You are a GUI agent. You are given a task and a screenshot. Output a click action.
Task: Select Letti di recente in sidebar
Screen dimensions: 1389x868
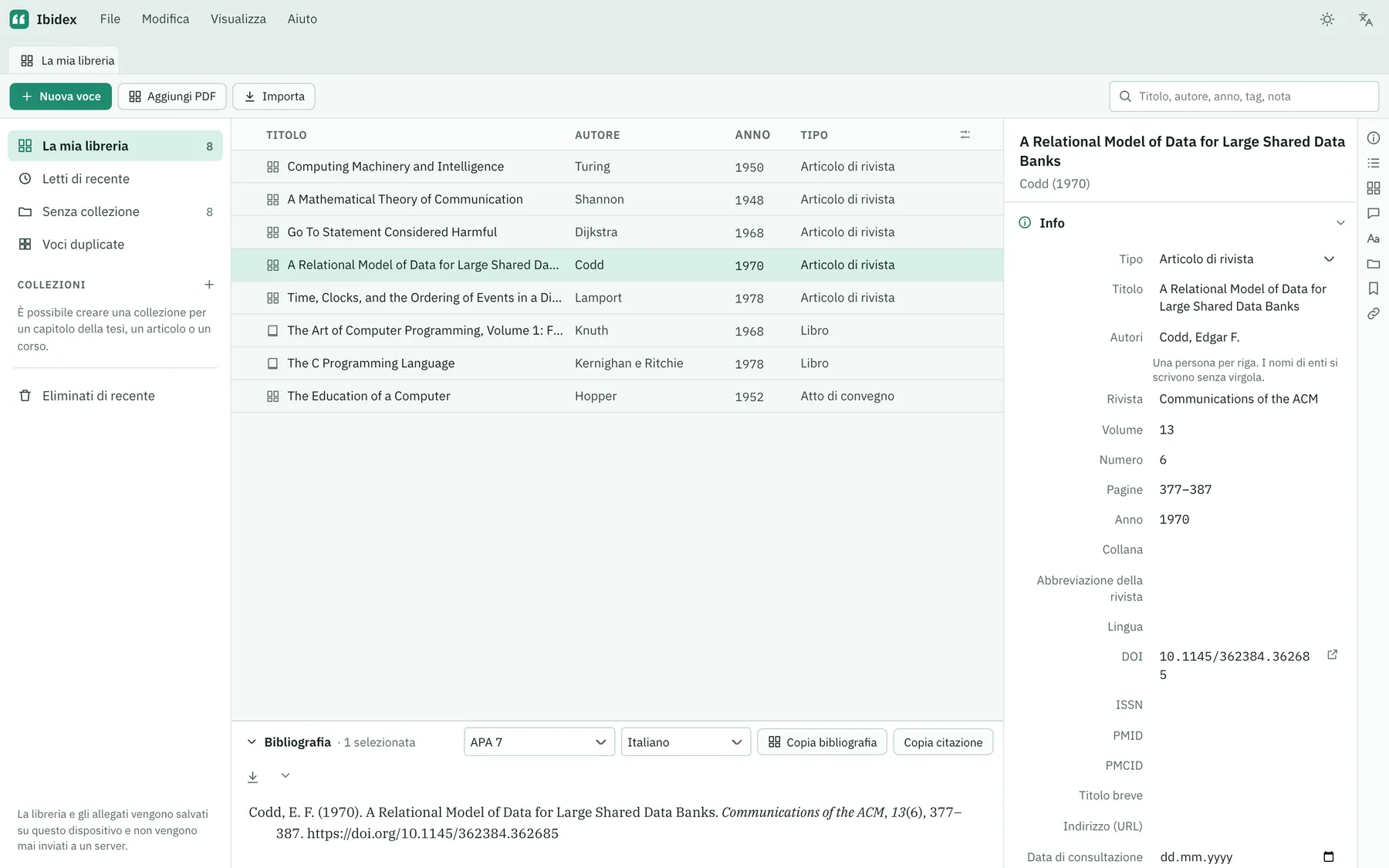pos(115,179)
